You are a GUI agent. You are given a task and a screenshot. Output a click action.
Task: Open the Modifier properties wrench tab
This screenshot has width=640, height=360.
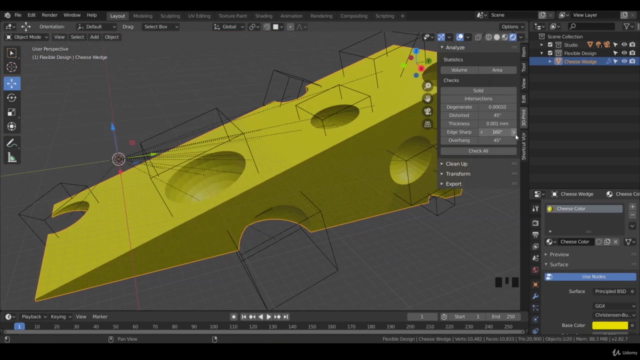point(536,296)
